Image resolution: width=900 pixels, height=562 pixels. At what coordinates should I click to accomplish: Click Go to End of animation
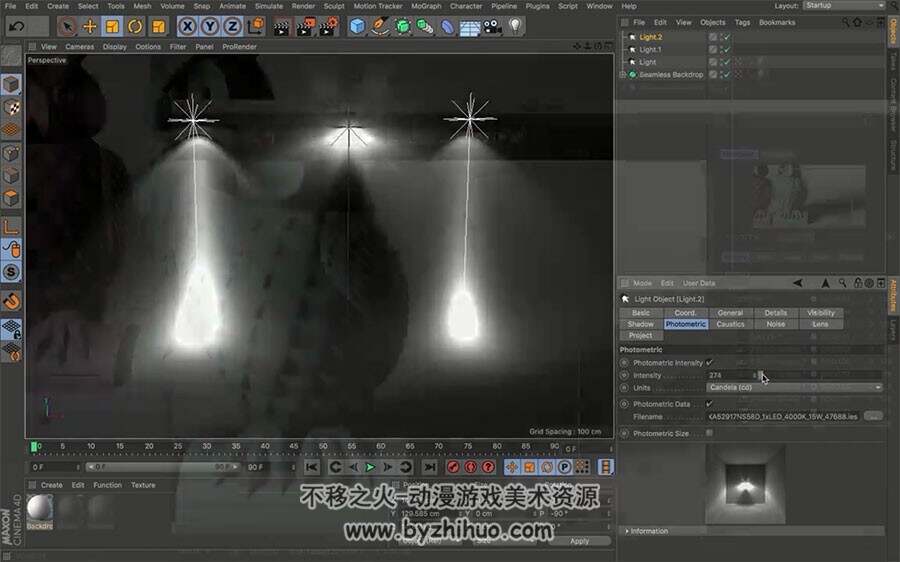[429, 467]
